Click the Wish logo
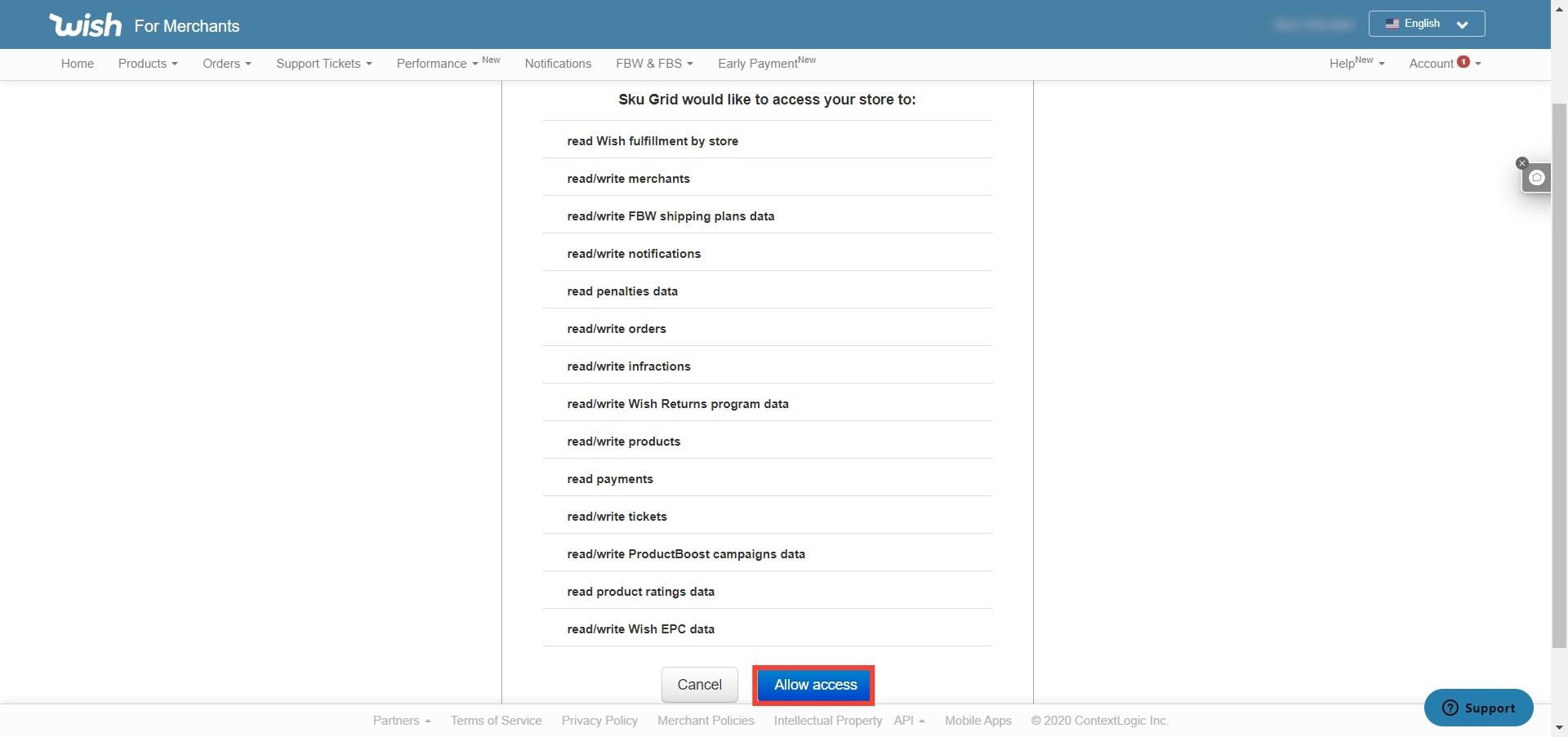1568x737 pixels. [86, 25]
